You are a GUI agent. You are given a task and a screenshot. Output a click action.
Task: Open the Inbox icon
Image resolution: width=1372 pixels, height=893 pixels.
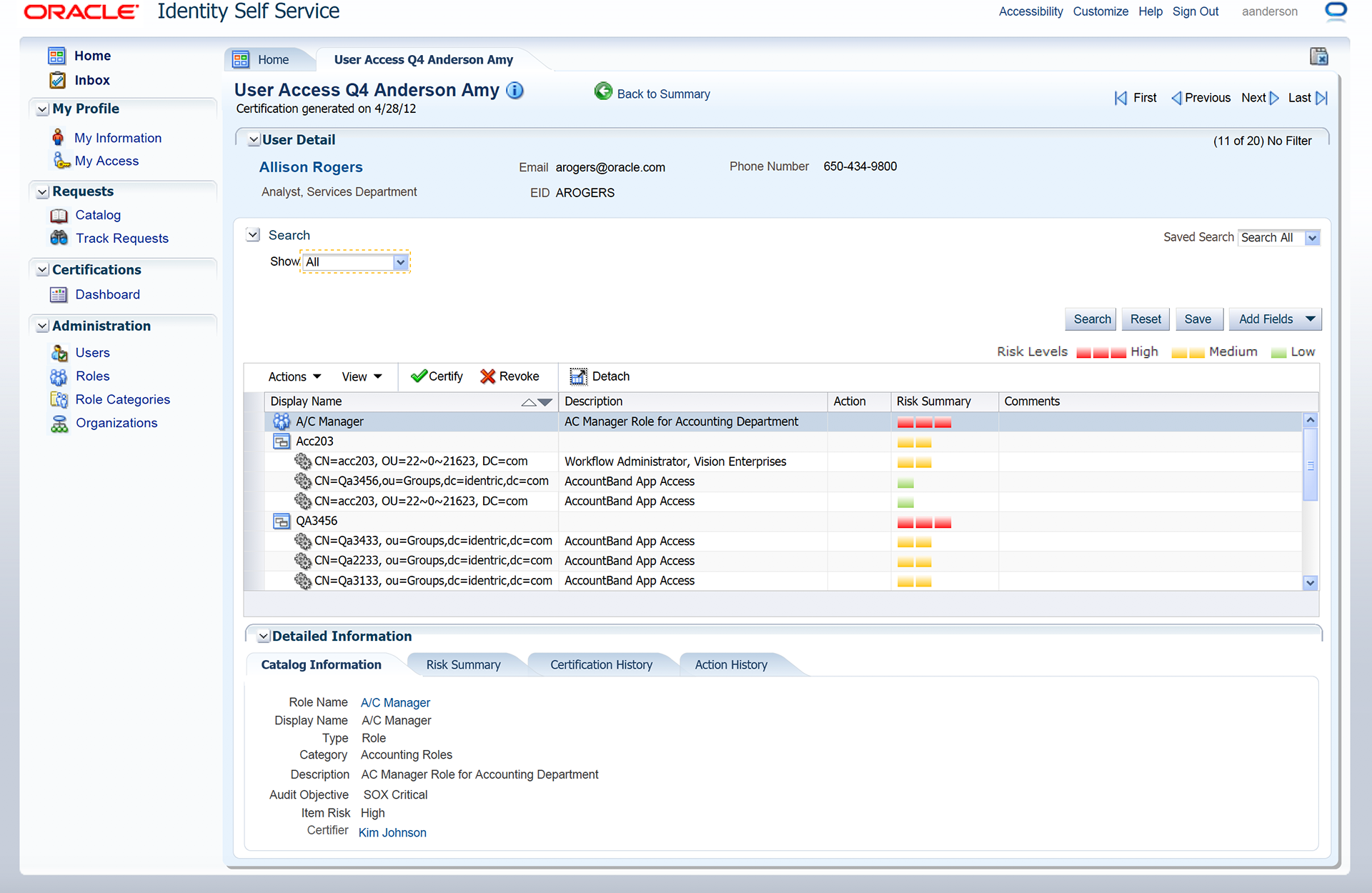point(57,80)
